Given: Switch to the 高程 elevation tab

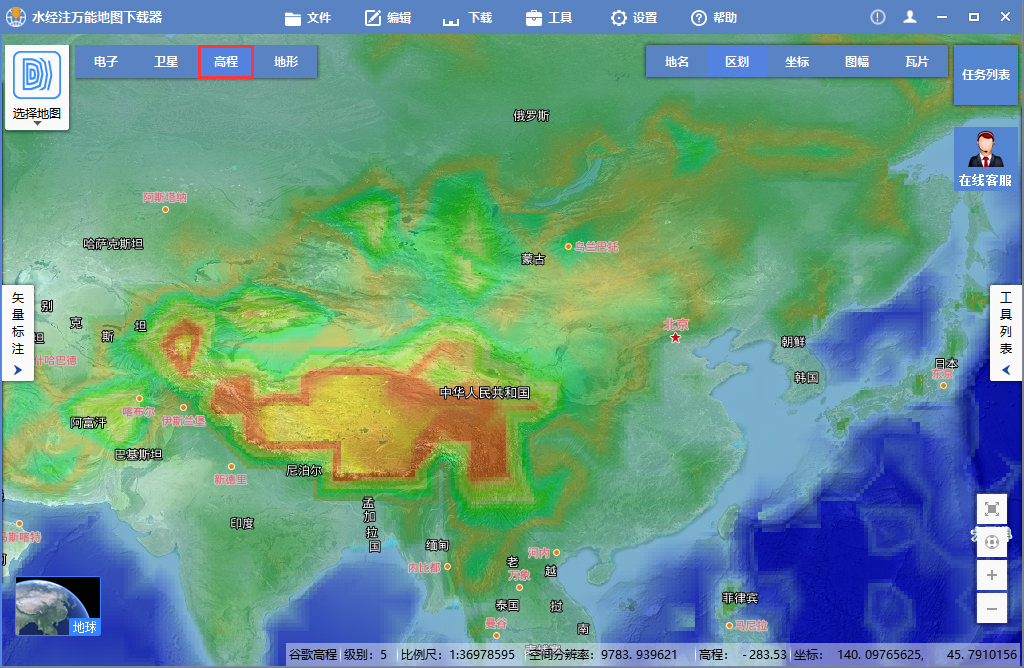Looking at the screenshot, I should [225, 61].
